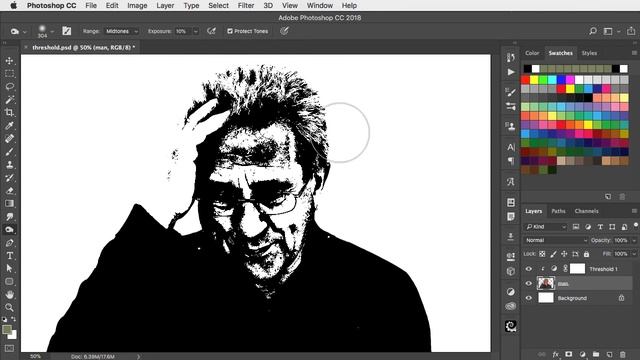Open the Image menu
Image resolution: width=640 pixels, height=360 pixels.
click(137, 6)
